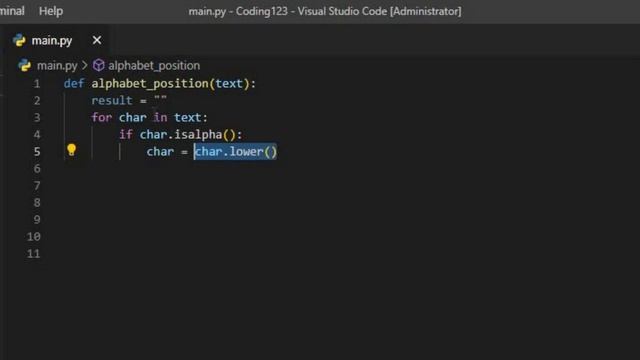This screenshot has width=640, height=360.
Task: Click the empty string quotes on line 2
Action: (x=160, y=99)
